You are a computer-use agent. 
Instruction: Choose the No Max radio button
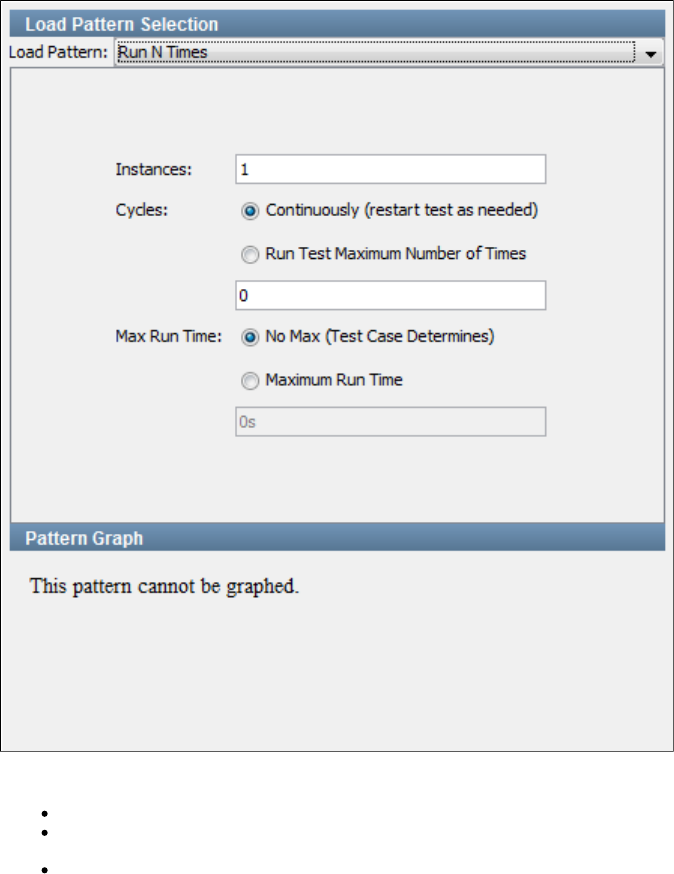tap(250, 337)
